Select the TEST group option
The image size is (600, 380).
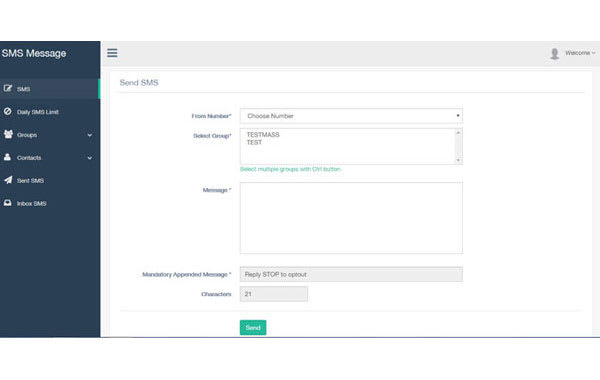pos(254,142)
